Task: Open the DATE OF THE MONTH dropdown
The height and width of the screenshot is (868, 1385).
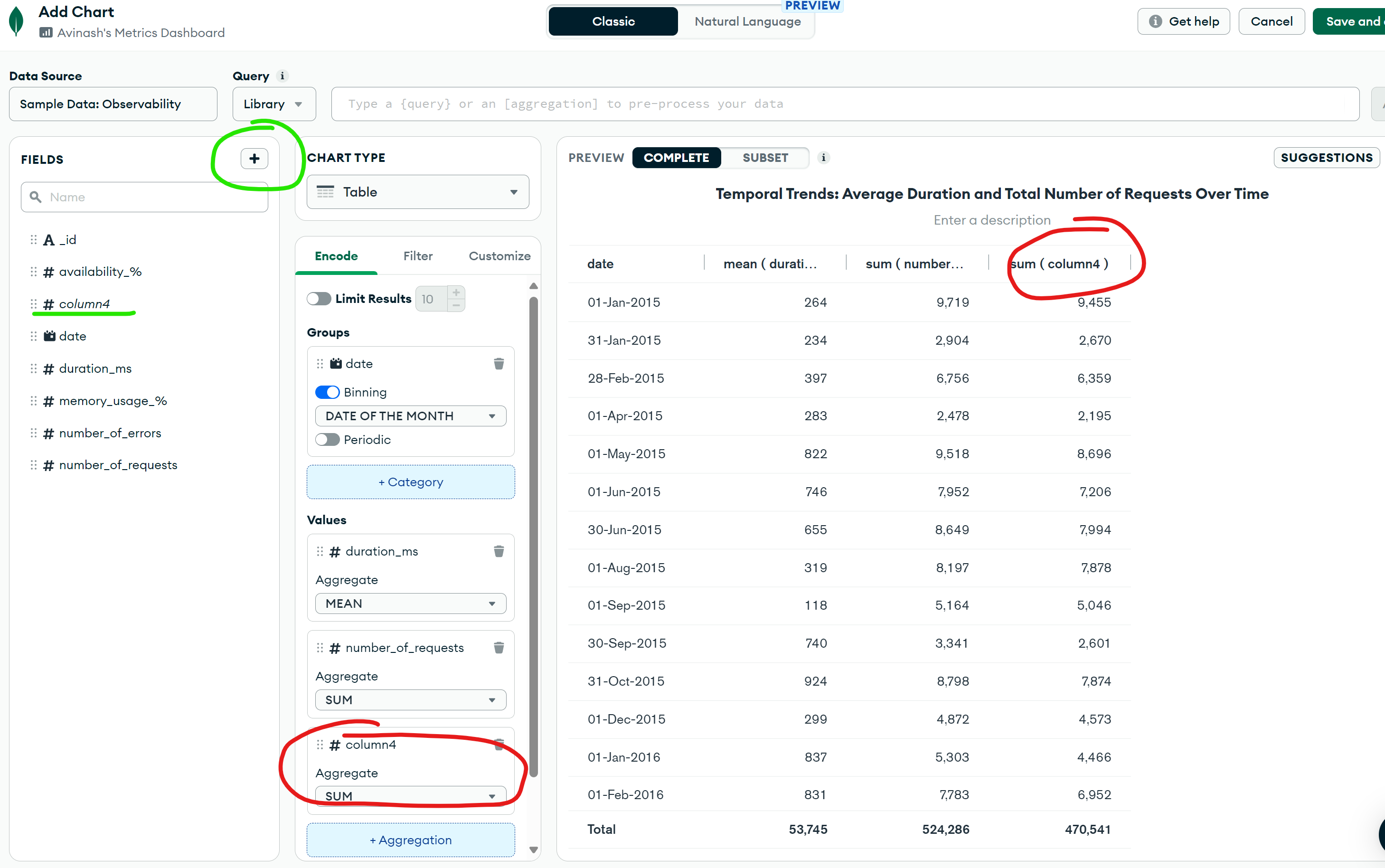Action: point(410,416)
